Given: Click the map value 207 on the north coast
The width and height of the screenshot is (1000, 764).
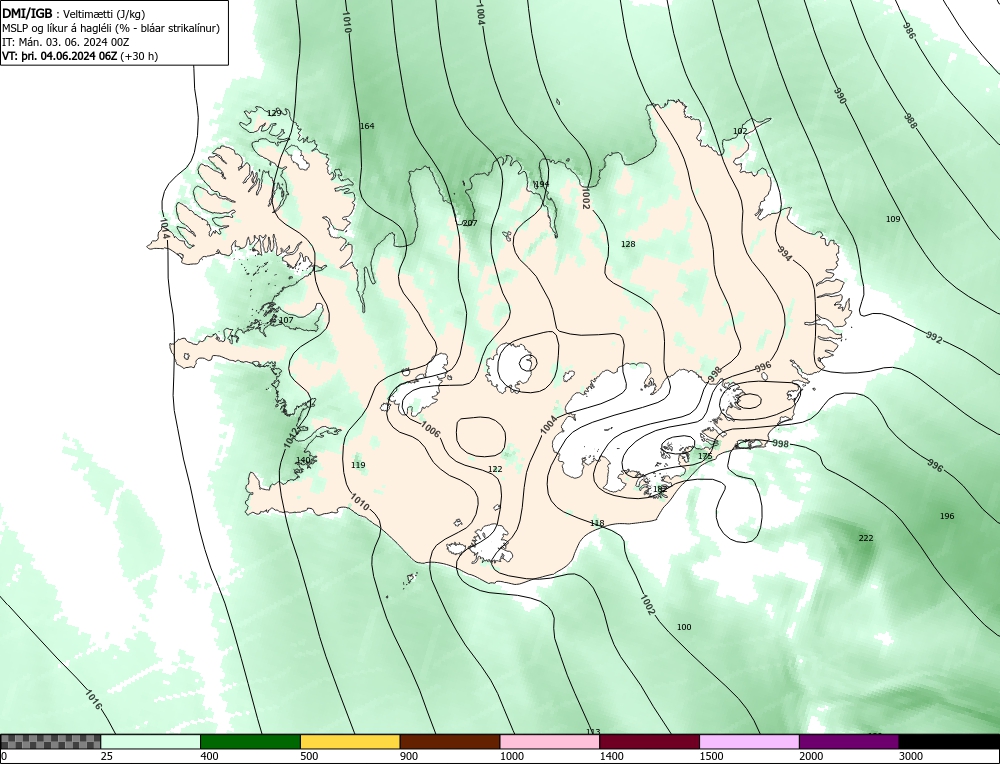Looking at the screenshot, I should pyautogui.click(x=470, y=223).
